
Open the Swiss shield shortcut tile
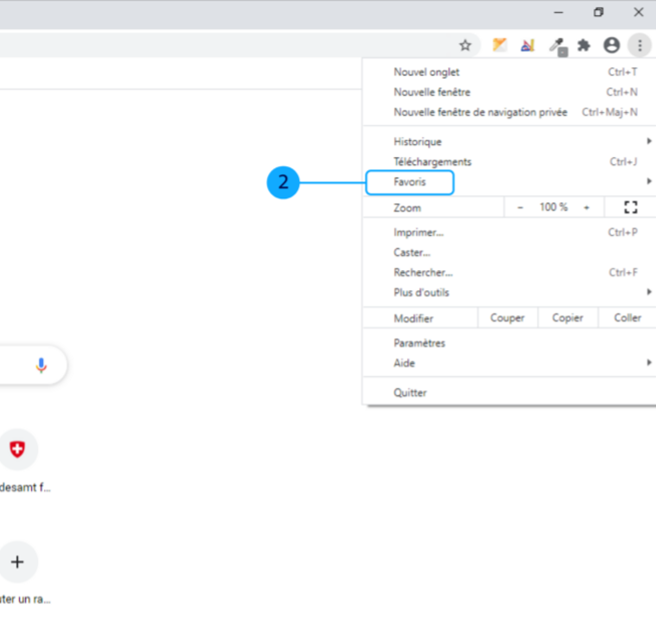(x=16, y=451)
